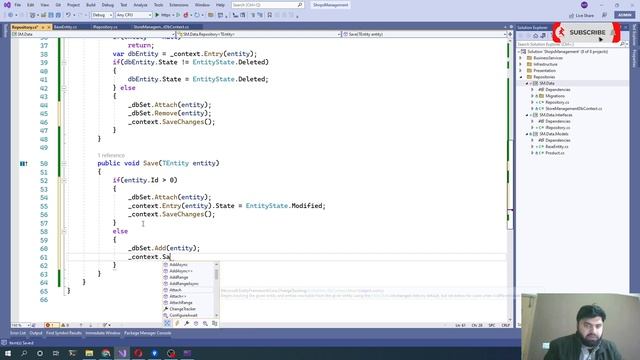This screenshot has width=640, height=360.
Task: Click the Live Share icon
Action: [x=571, y=16]
